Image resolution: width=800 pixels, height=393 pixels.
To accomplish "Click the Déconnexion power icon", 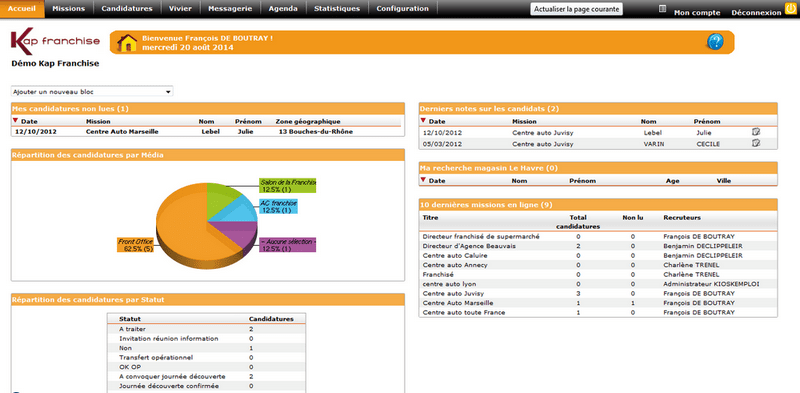I will click(790, 9).
